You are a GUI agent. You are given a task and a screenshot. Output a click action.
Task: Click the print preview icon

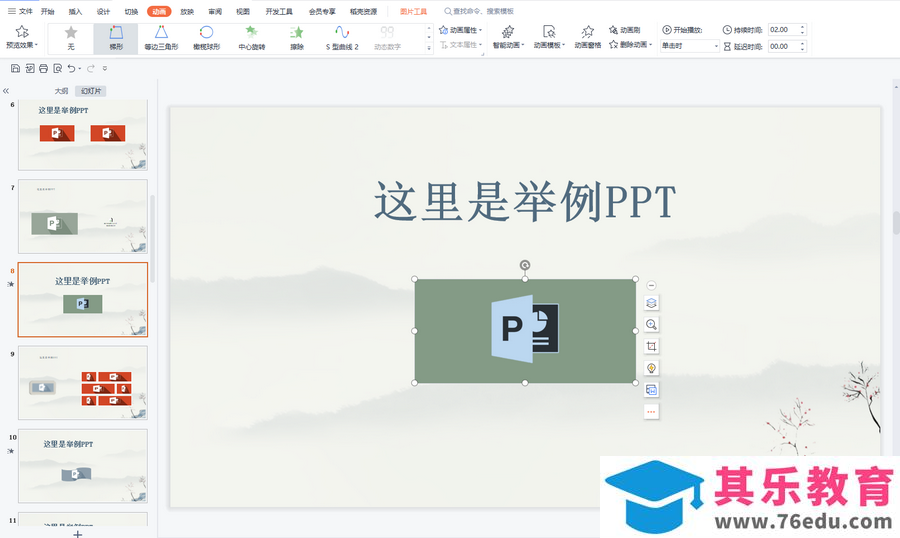(57, 68)
